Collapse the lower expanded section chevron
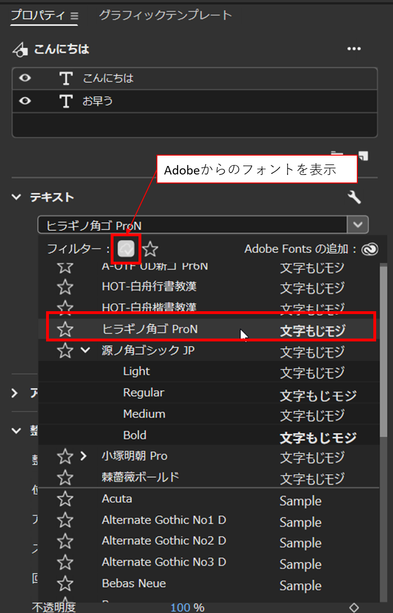Image resolution: width=393 pixels, height=613 pixels. (x=16, y=431)
